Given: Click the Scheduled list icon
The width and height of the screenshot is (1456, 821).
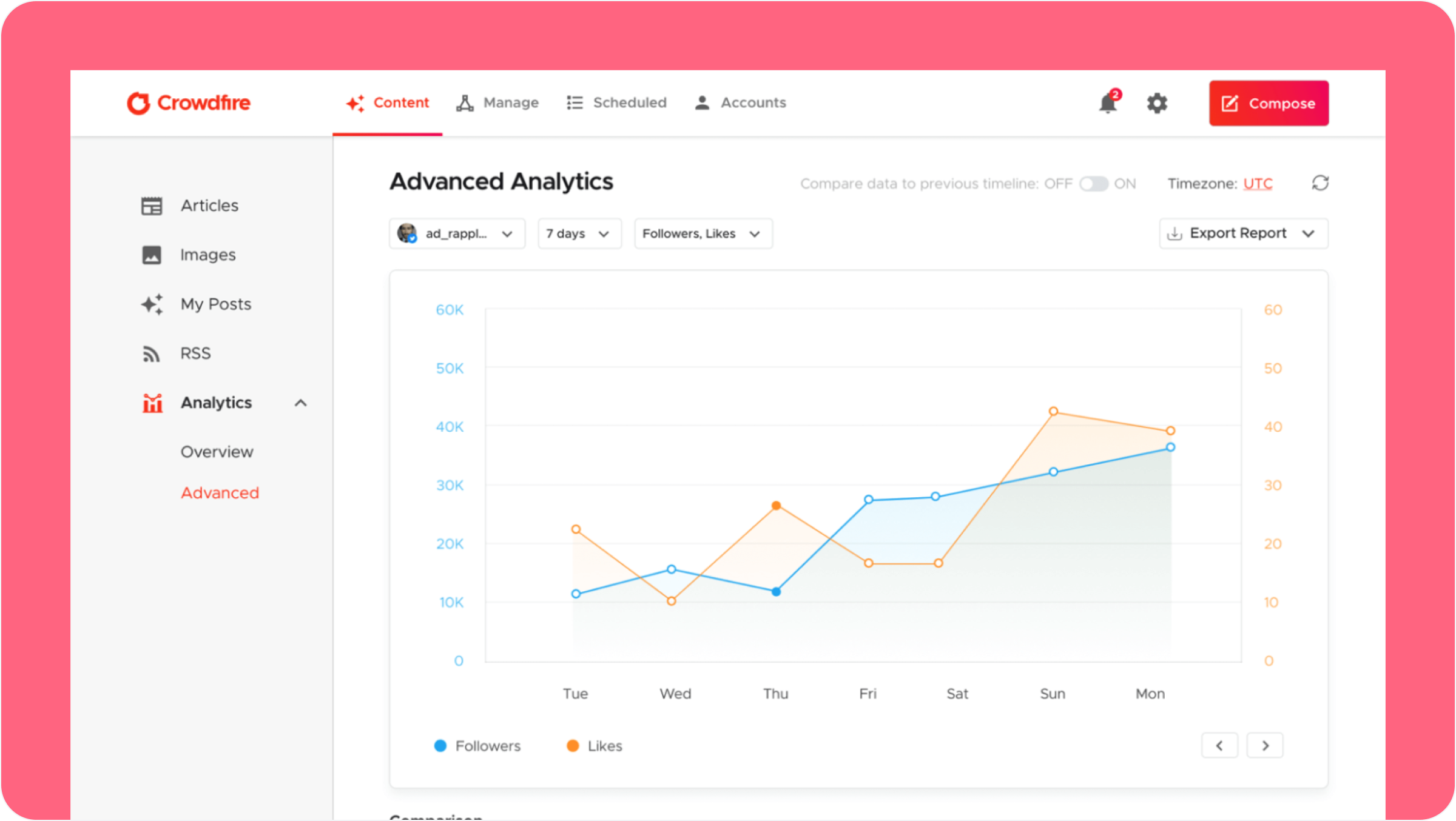Looking at the screenshot, I should 575,102.
